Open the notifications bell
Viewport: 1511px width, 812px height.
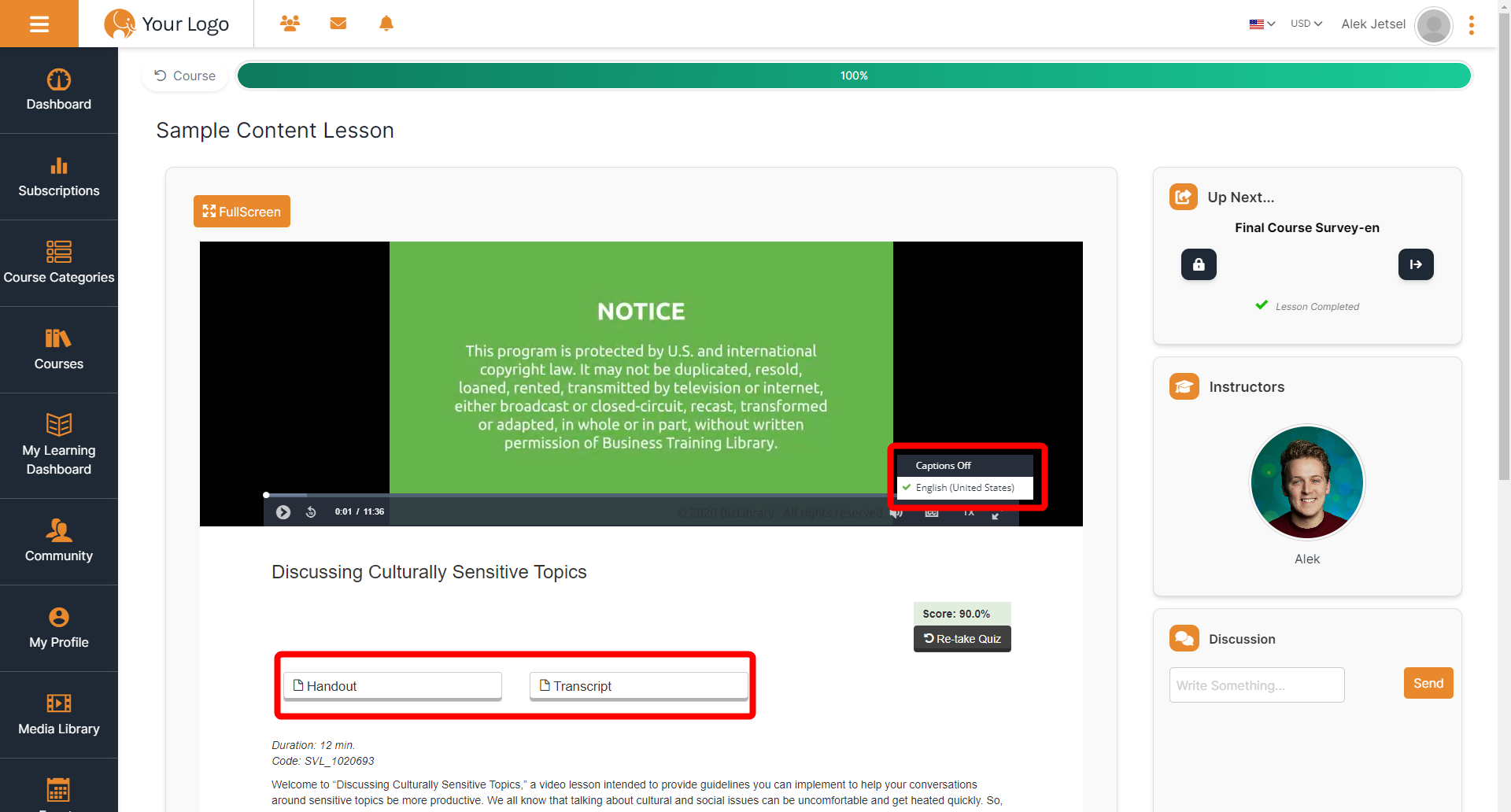point(386,24)
